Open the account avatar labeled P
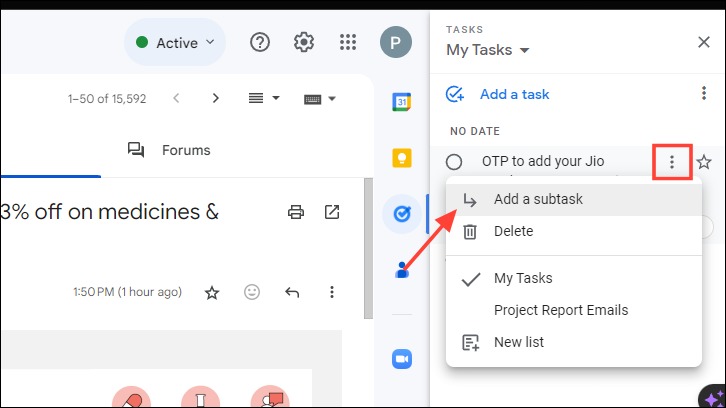726x408 pixels. point(396,42)
